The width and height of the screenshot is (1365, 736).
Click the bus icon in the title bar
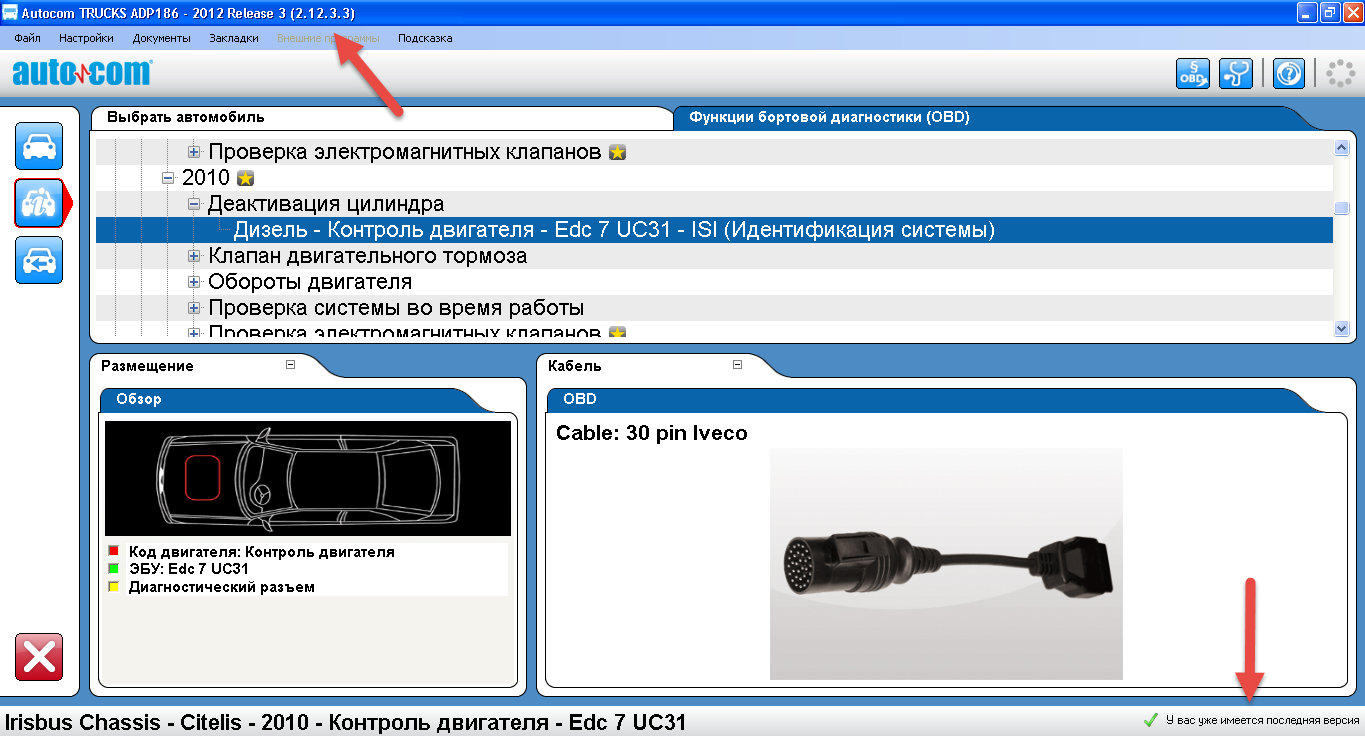[x=10, y=13]
